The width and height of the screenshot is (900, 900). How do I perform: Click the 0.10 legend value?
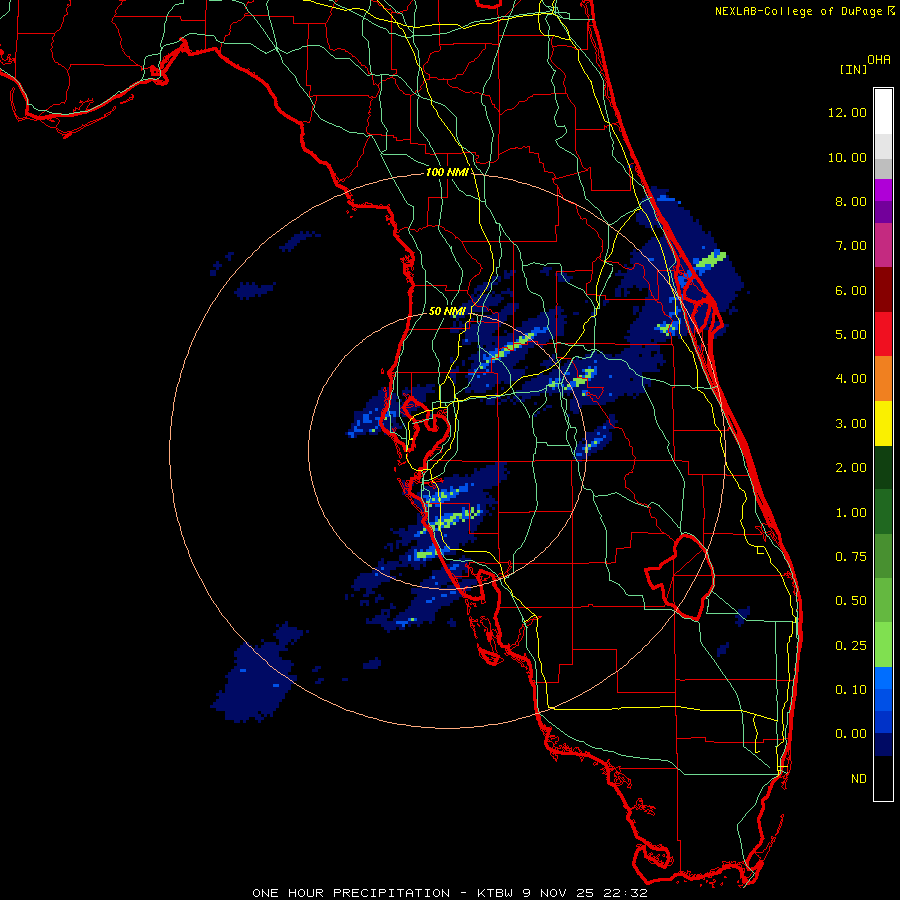click(x=851, y=690)
